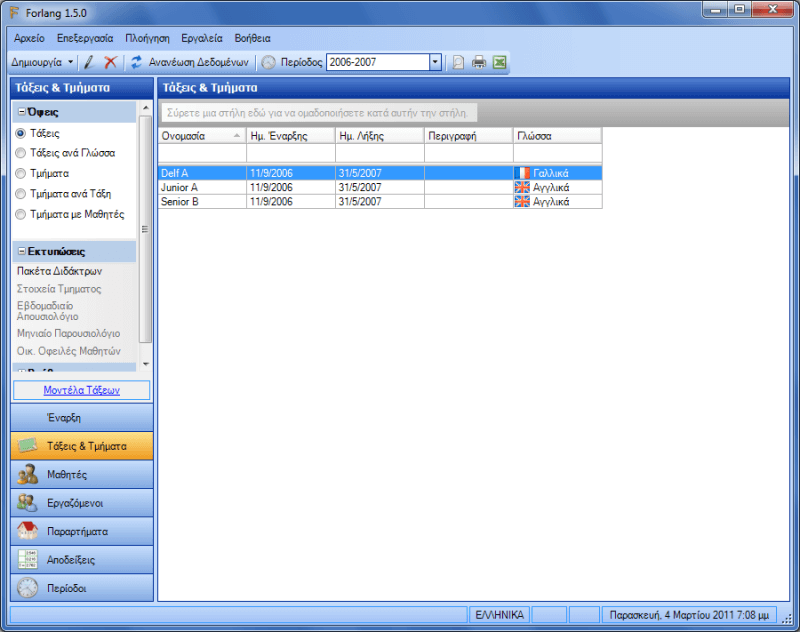
Task: Open Μαθητές section in navigation pane
Action: [81, 474]
